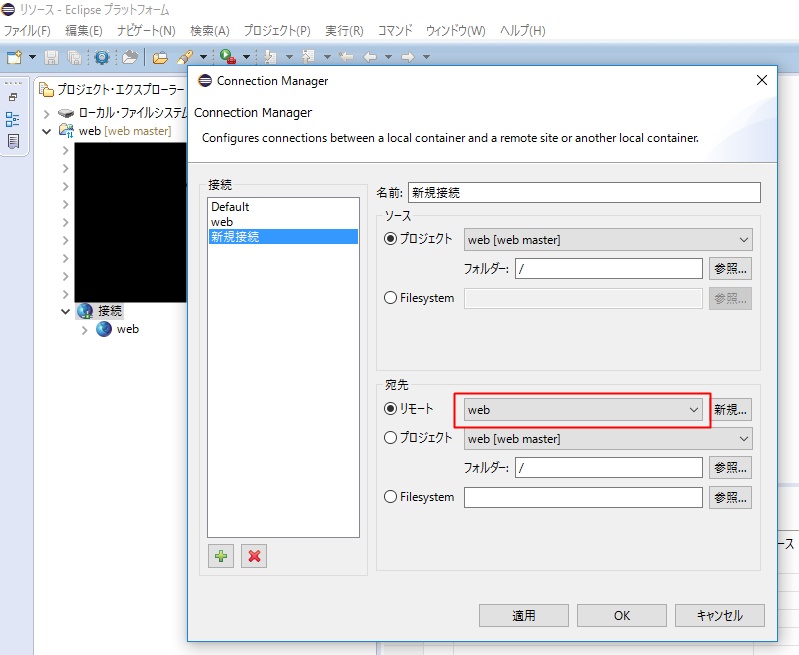
Task: Open the ウィンドウ(W) menu
Action: (455, 31)
